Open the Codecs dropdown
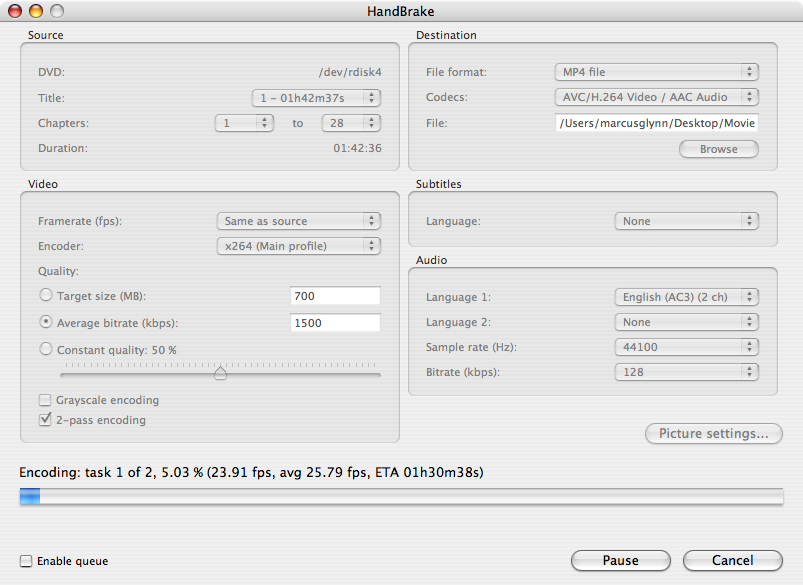This screenshot has height=585, width=803. click(x=657, y=97)
